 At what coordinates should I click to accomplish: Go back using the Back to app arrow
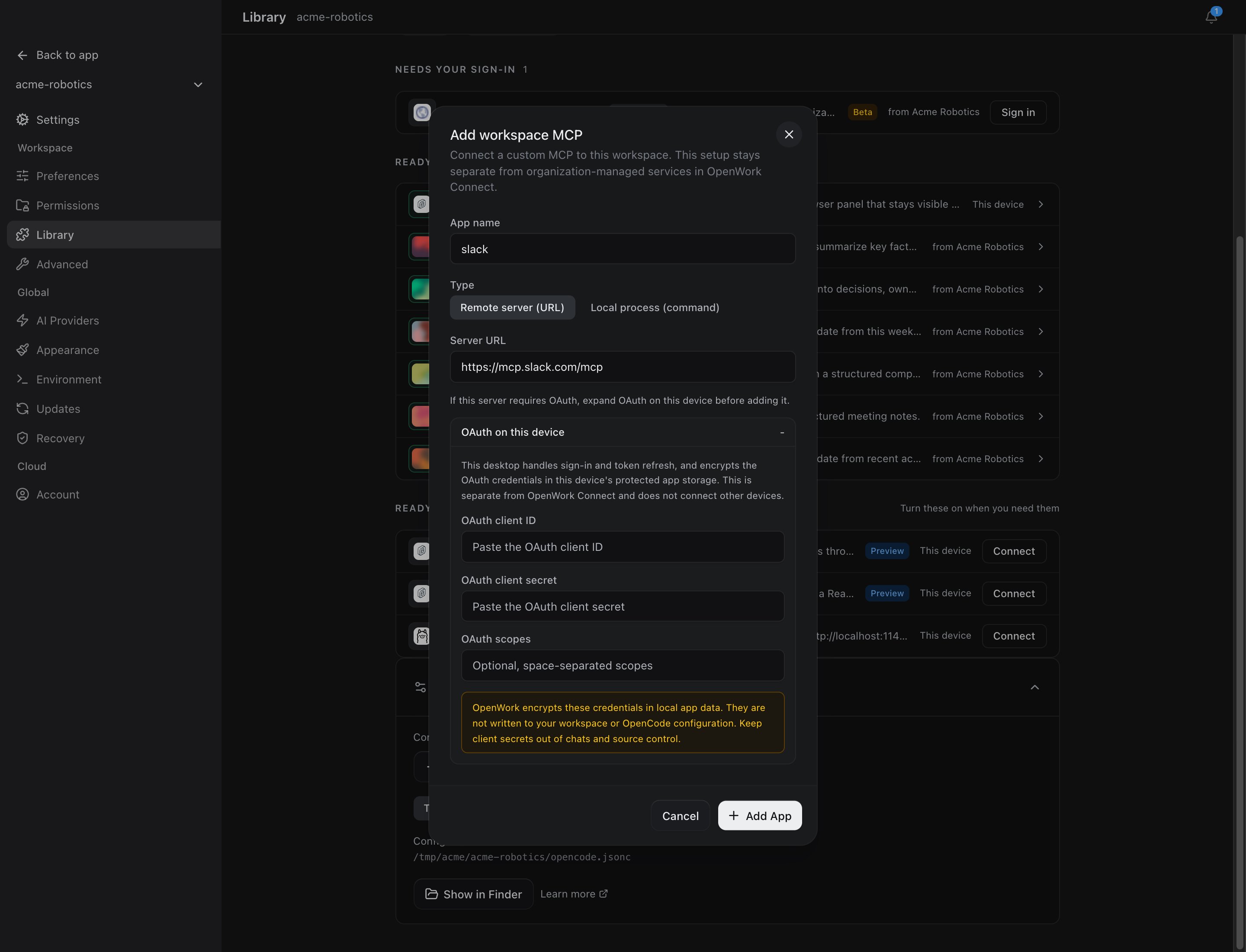22,55
